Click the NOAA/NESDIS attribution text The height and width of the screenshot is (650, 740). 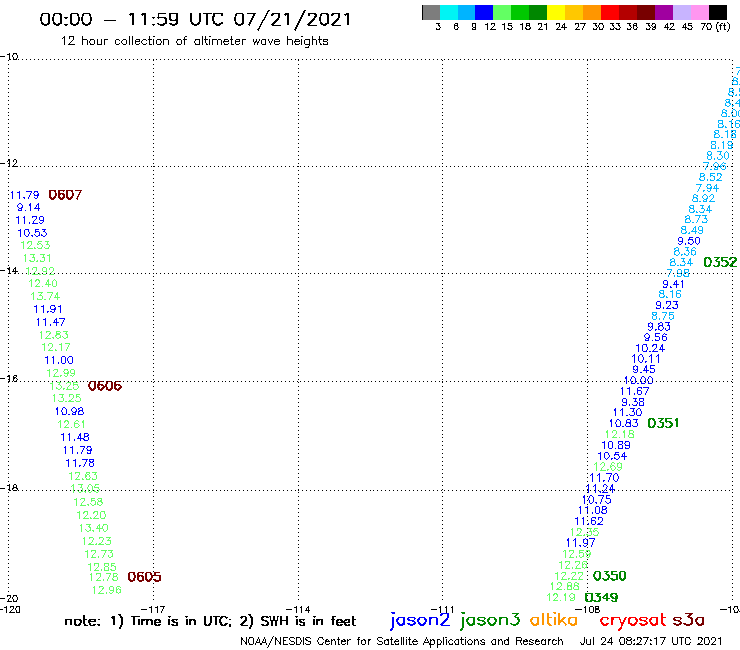point(402,641)
